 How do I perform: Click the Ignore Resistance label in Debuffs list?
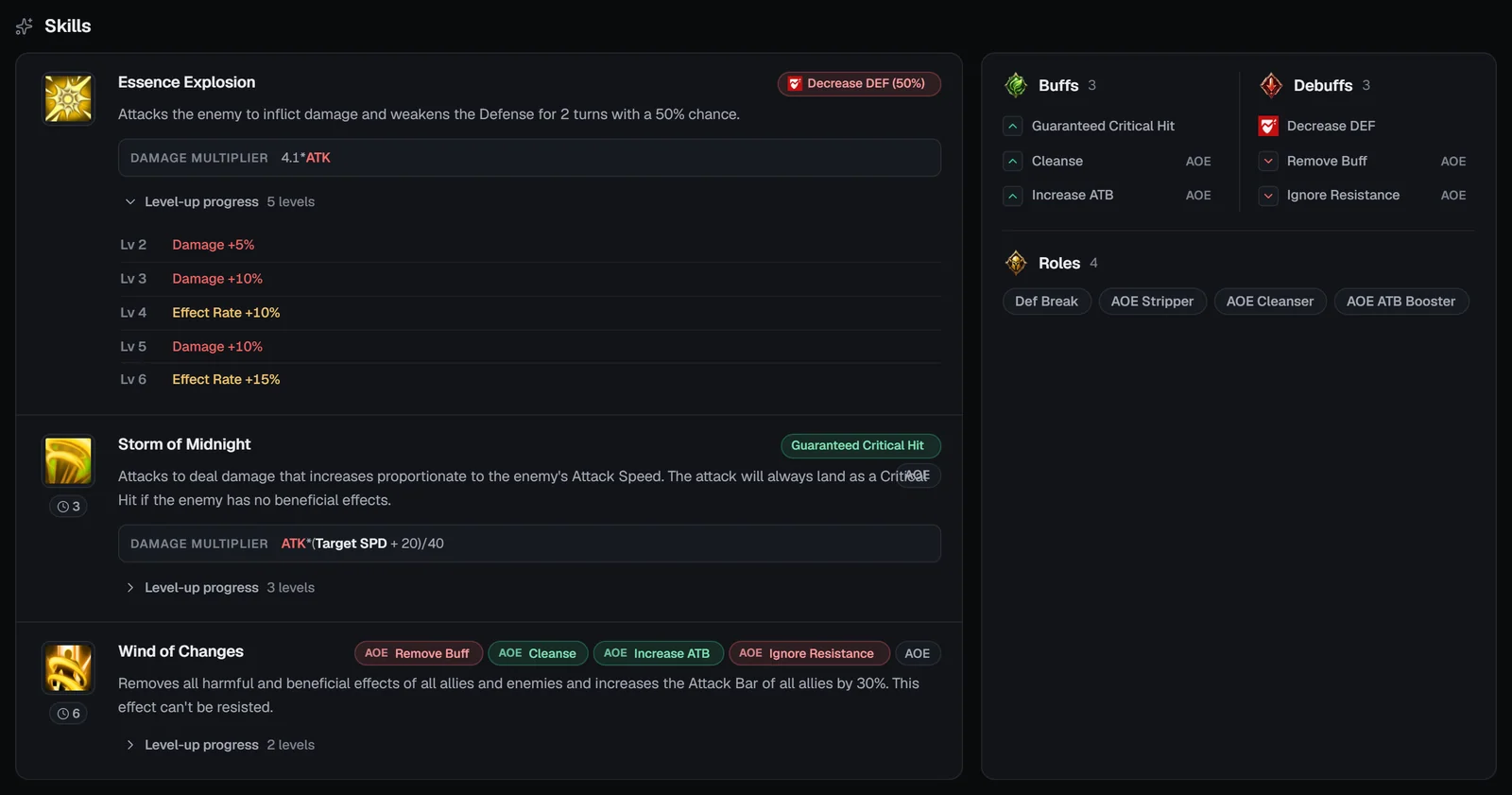(1343, 196)
